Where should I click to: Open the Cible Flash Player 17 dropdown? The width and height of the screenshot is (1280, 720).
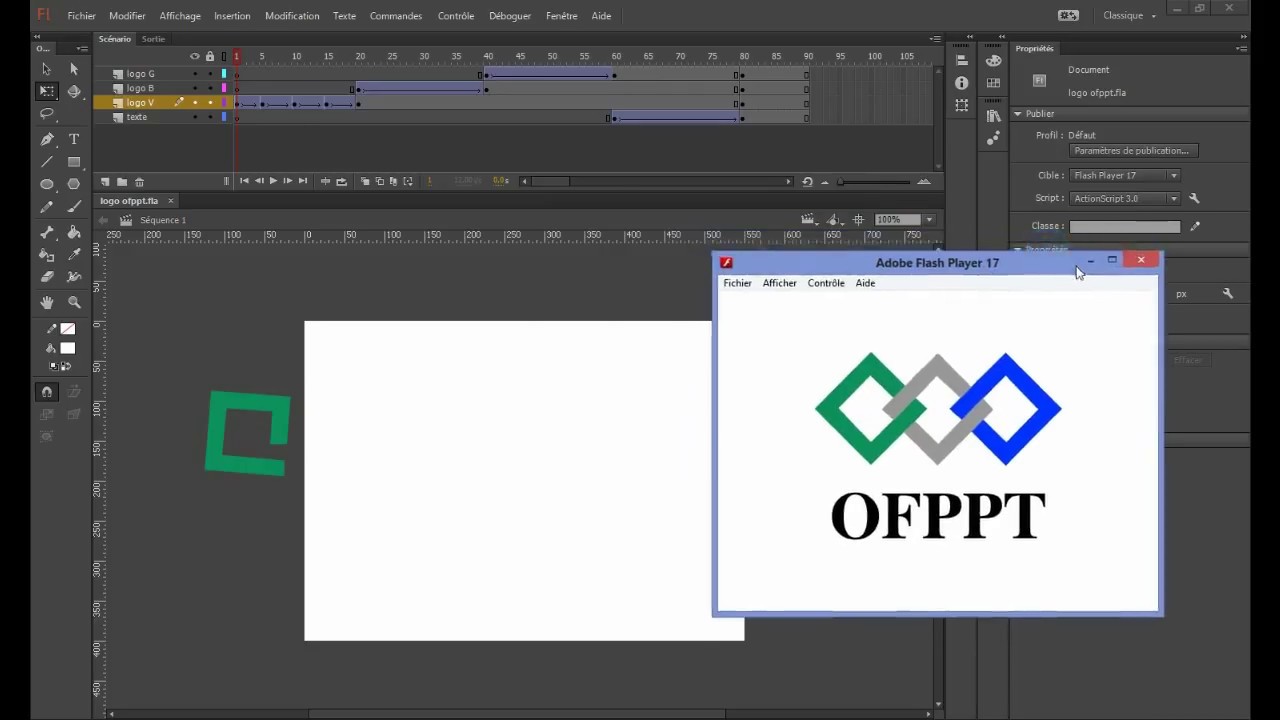[1125, 176]
